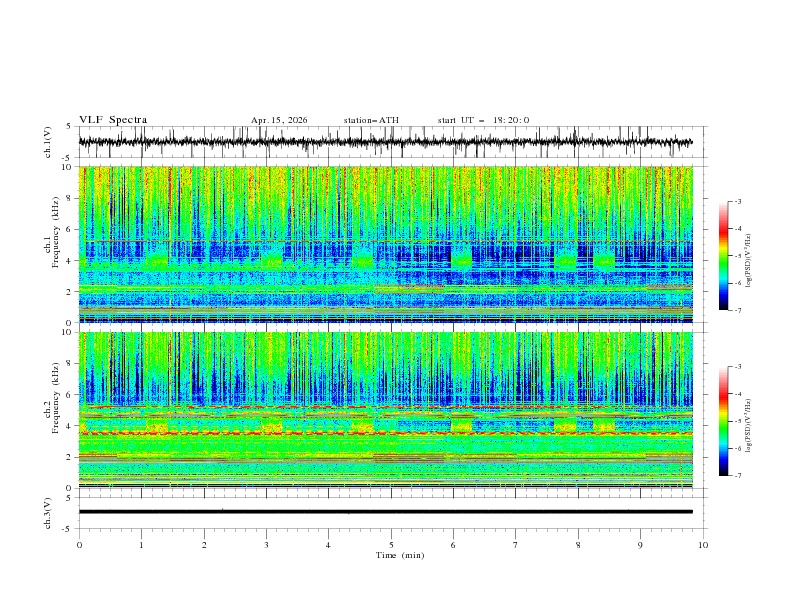
Task: Click the "-3" tick on the ch.1 color bar
Action: pos(737,201)
